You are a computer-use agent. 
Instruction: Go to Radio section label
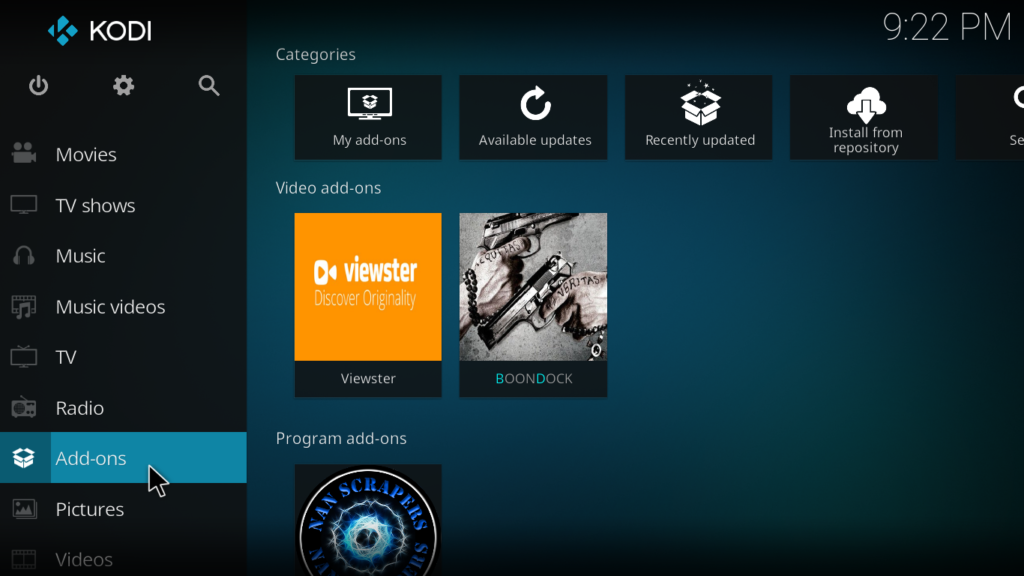(80, 408)
